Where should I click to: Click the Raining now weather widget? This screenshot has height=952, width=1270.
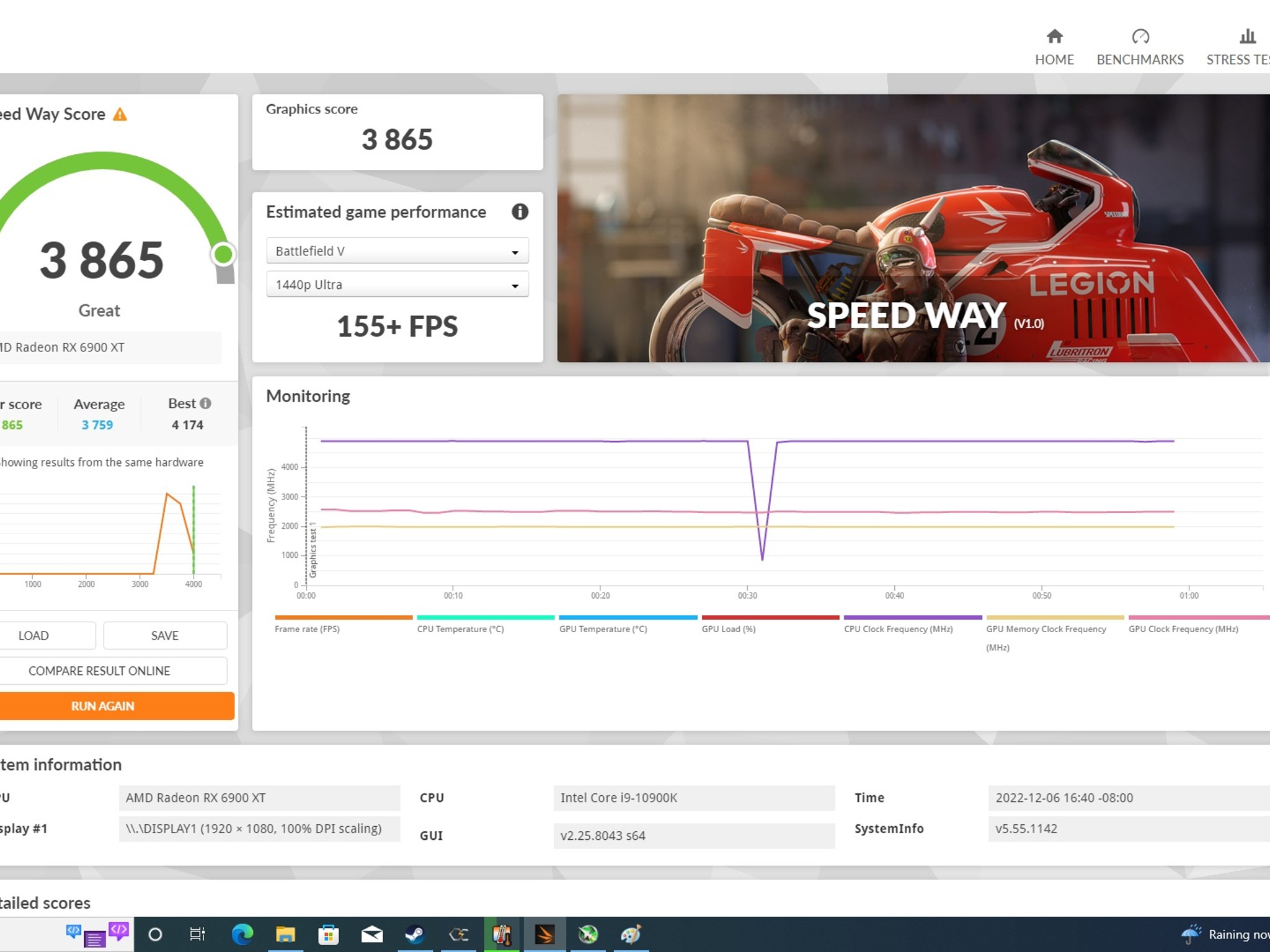[1225, 935]
